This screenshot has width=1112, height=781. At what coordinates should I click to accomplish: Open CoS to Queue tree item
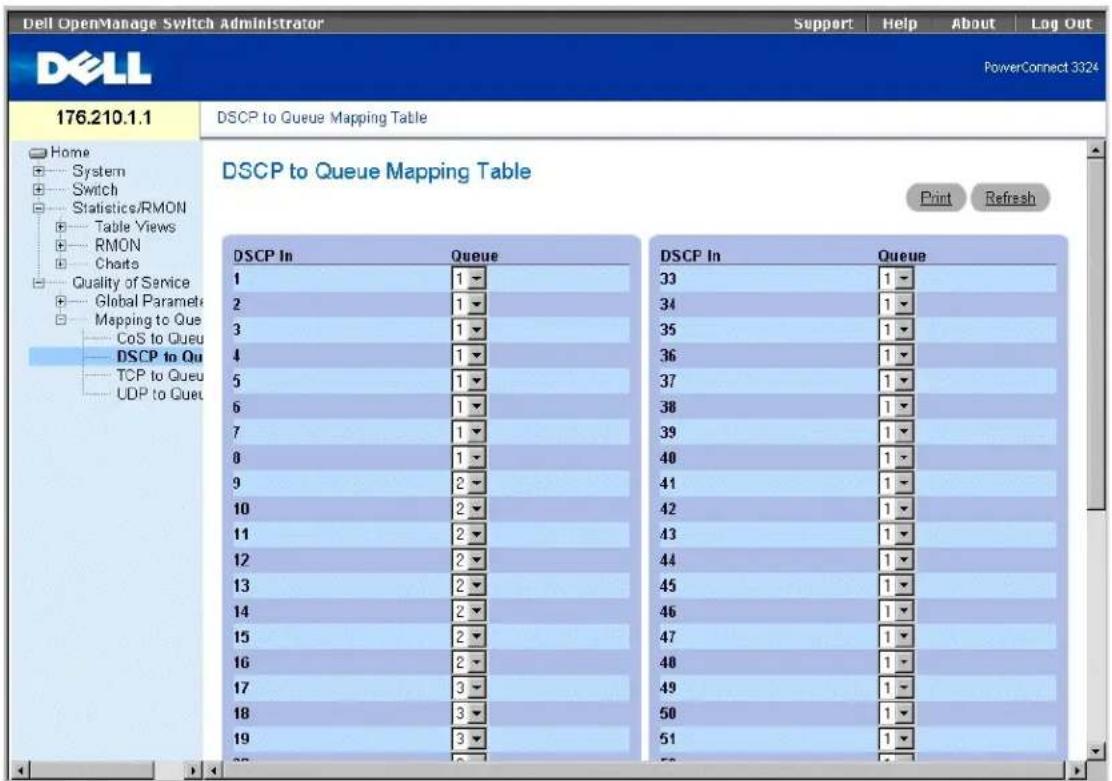tap(160, 338)
